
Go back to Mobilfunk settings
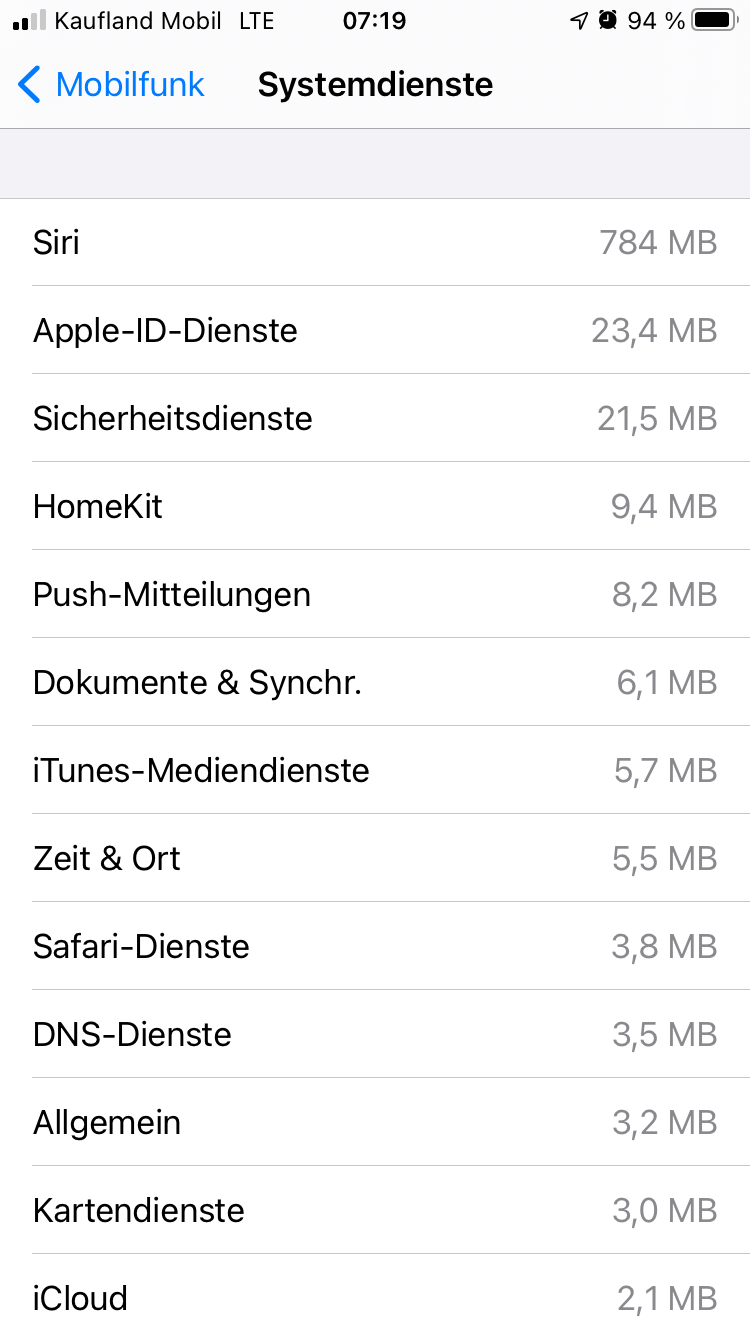112,85
